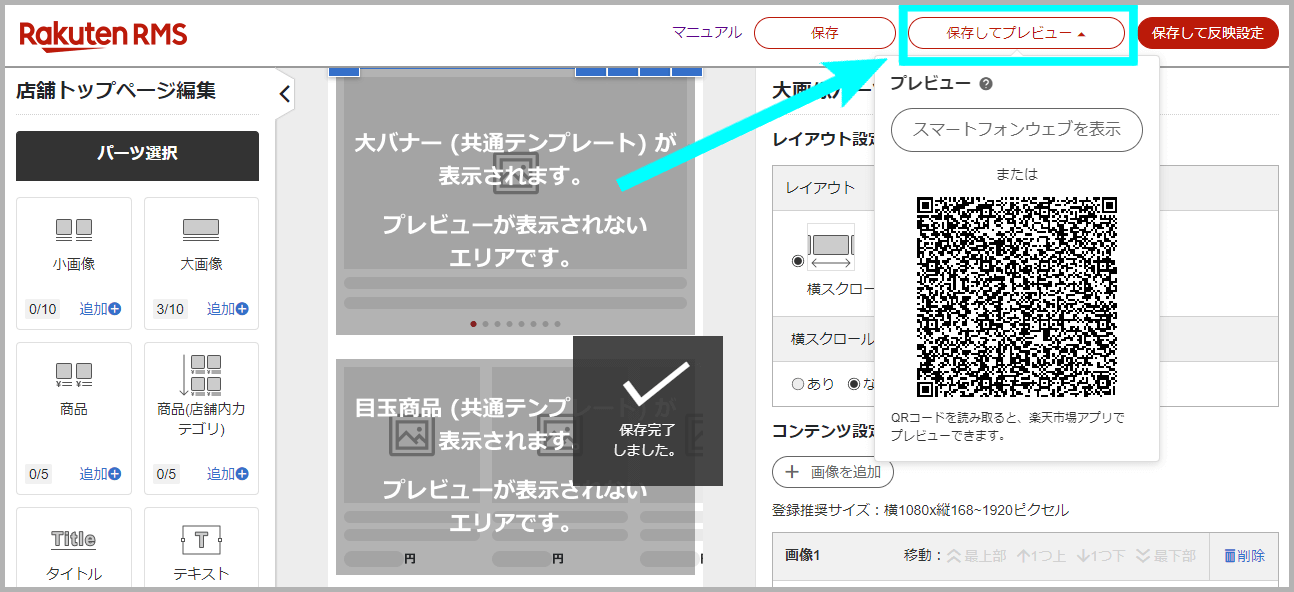Delete 画像1 with the 削除 trash icon
The width and height of the screenshot is (1294, 592).
[1244, 556]
